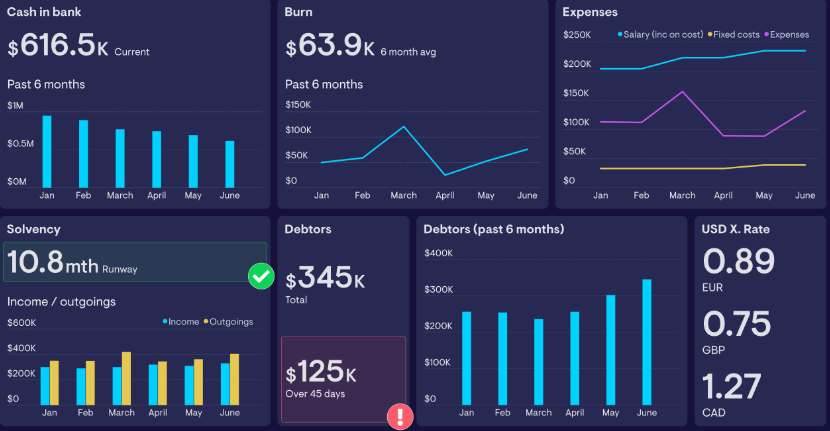
Task: Click the 1.27 CAD exchange rate
Action: pos(732,386)
